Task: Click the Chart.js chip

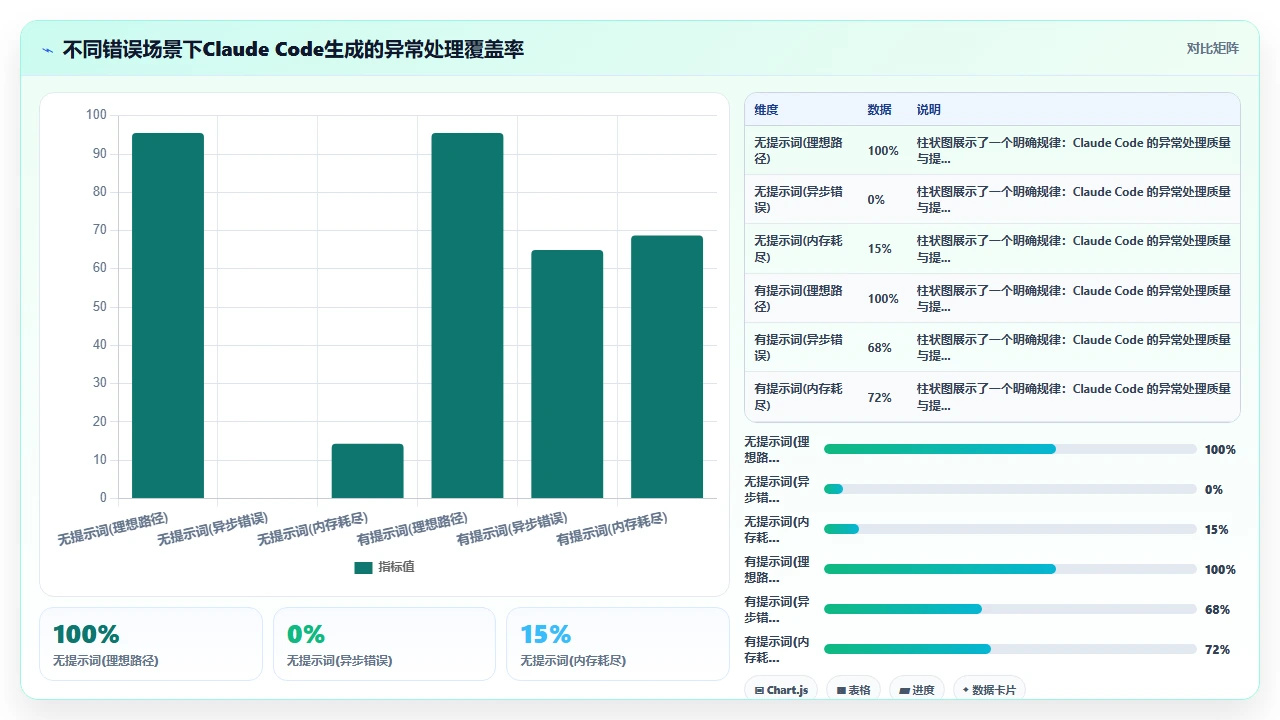Action: (781, 689)
